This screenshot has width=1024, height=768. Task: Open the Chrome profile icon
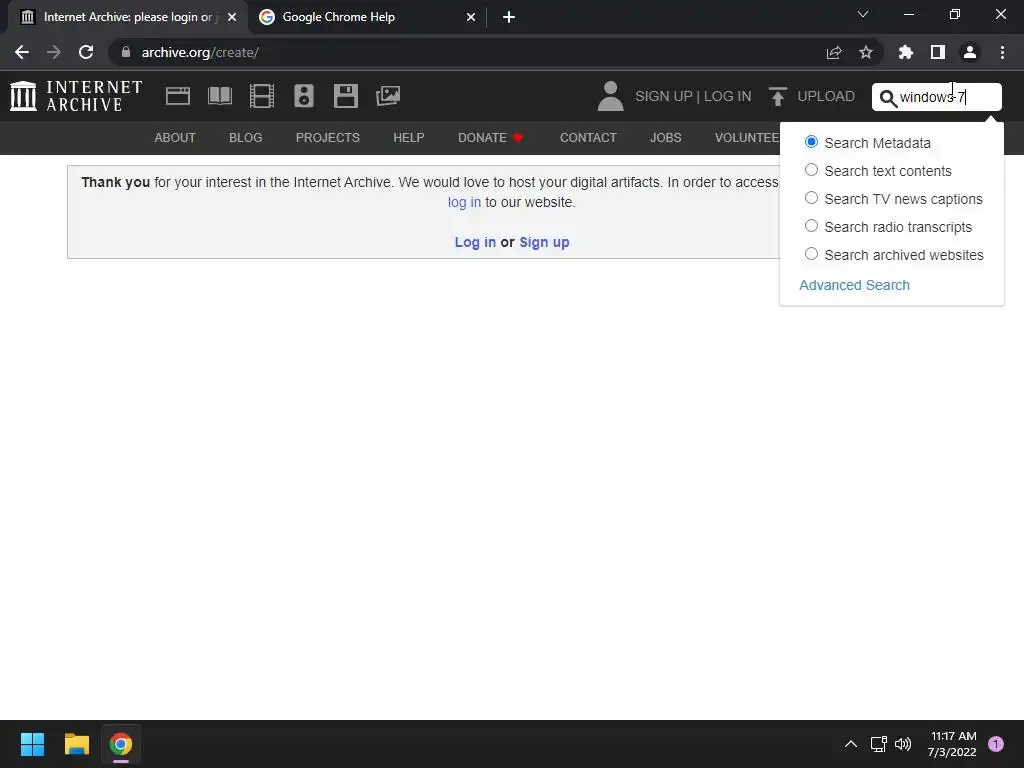[x=970, y=52]
